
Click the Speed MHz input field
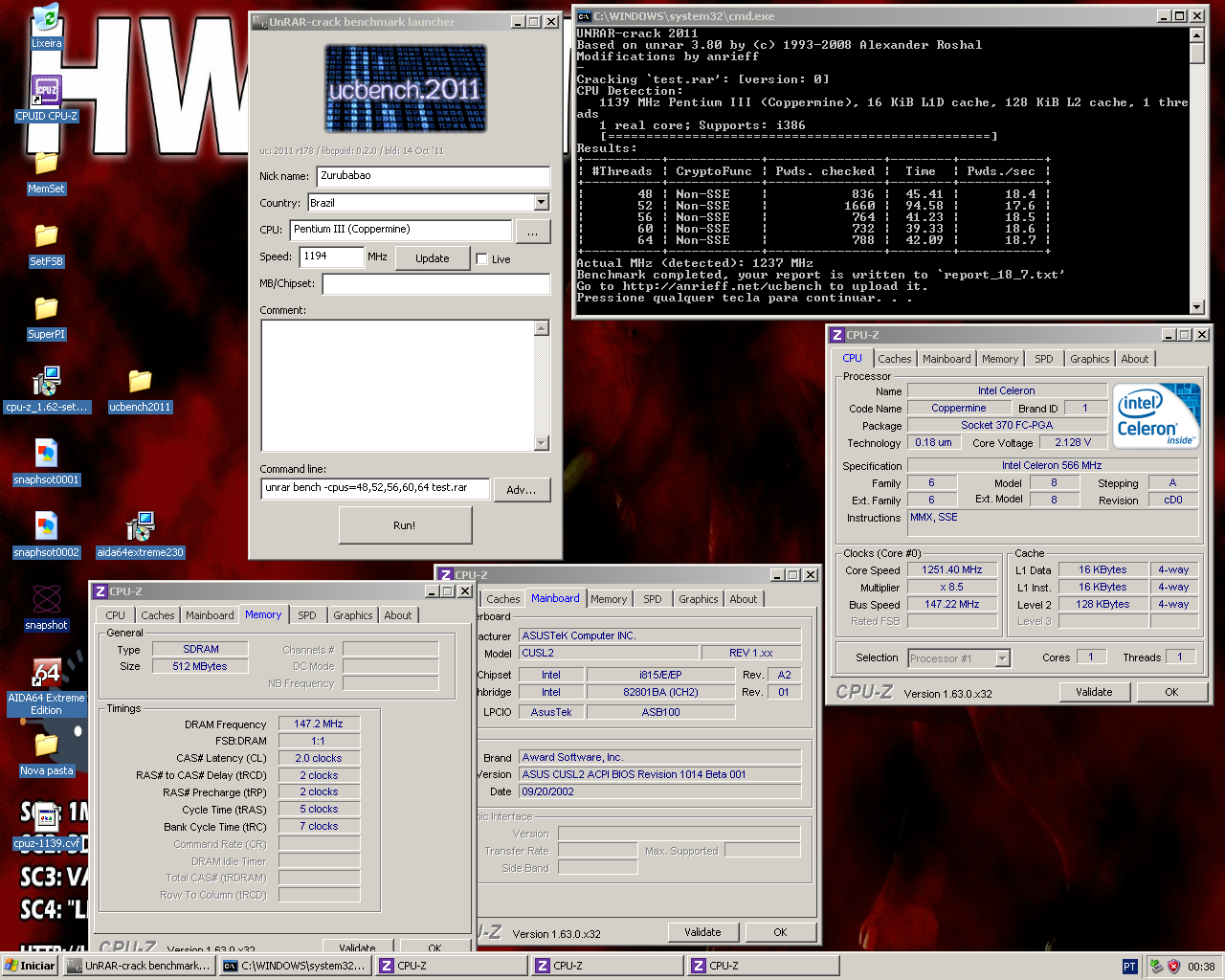coord(331,256)
